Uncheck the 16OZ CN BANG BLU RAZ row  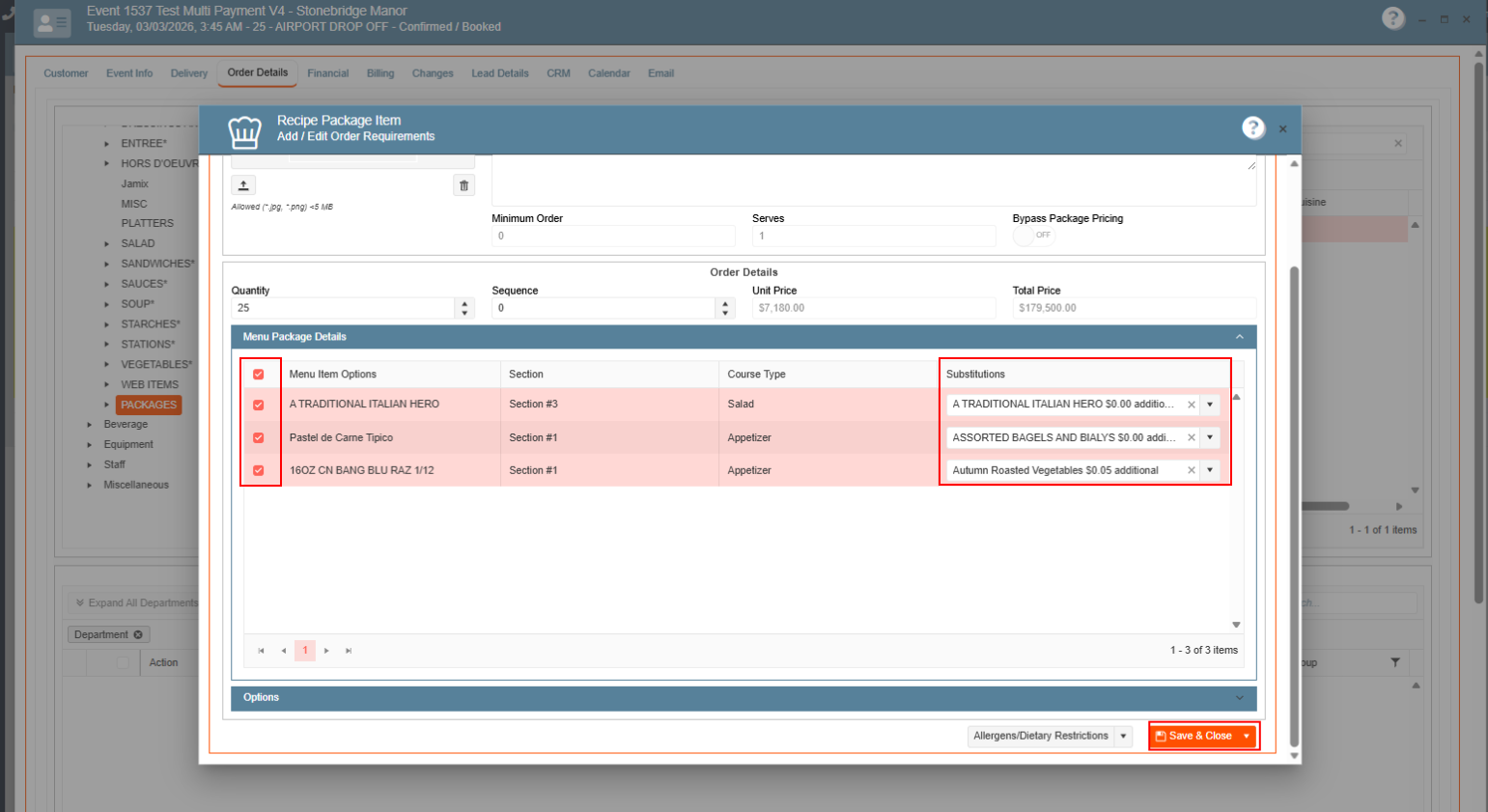[x=258, y=471]
